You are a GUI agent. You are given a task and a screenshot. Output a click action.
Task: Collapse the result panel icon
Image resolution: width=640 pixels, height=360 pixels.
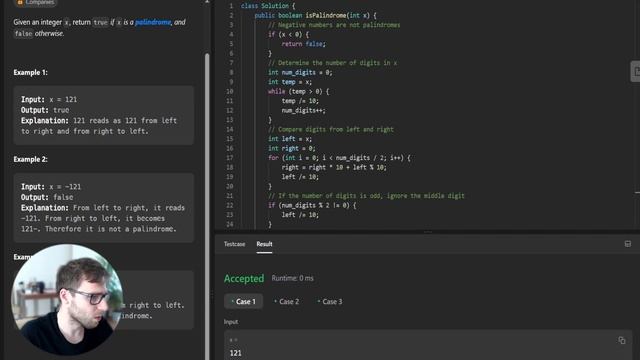pos(628,244)
